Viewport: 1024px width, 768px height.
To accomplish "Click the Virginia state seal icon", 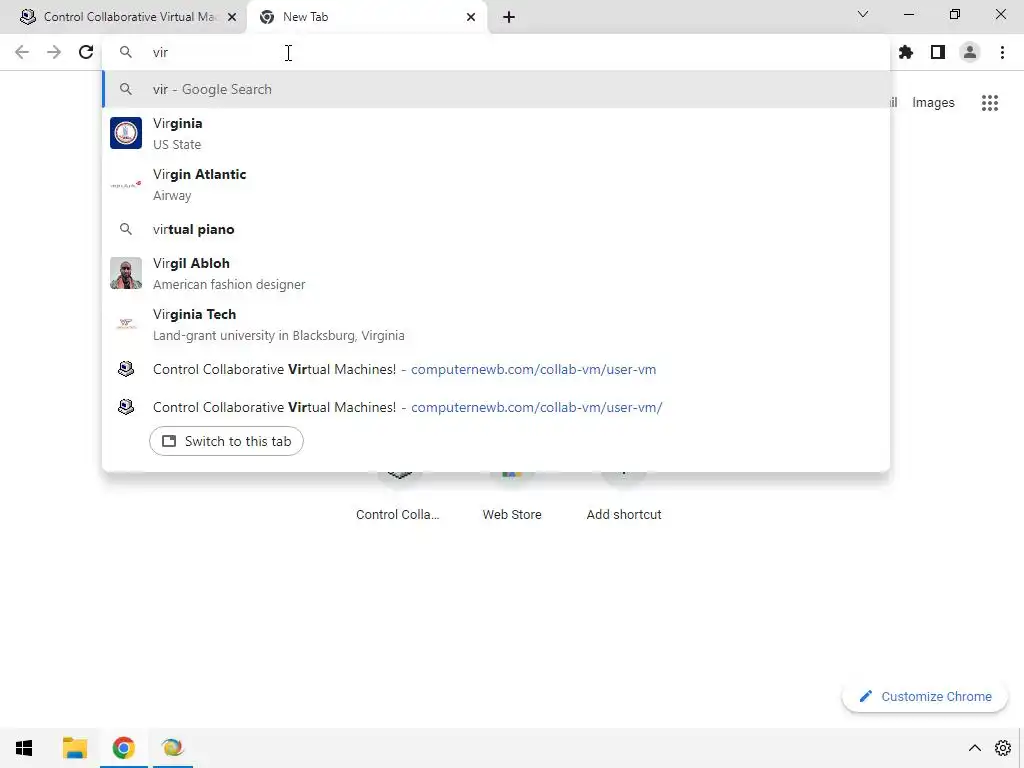I will [126, 133].
